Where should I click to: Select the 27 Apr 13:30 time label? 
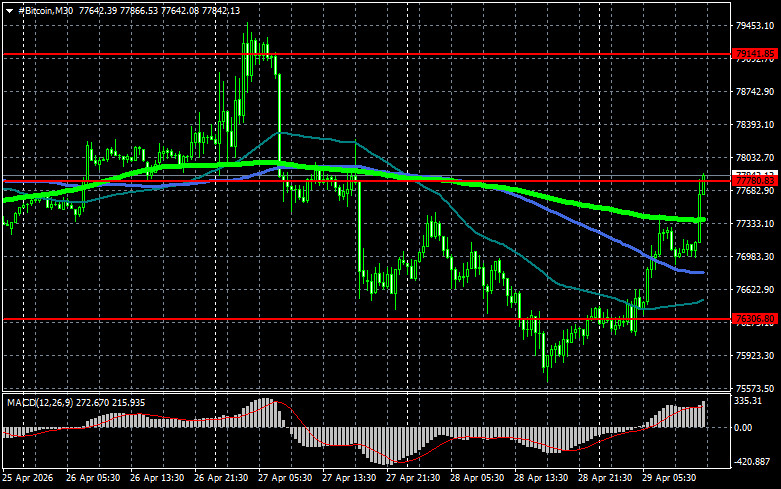pos(349,478)
